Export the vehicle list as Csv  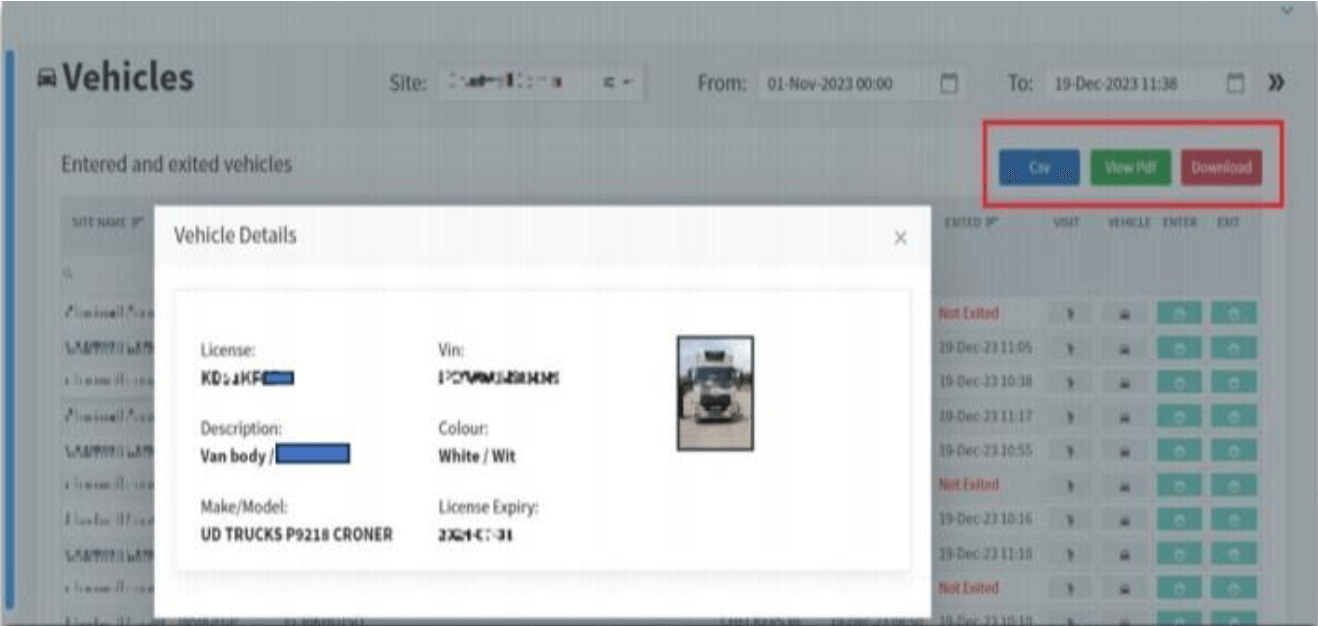(1038, 169)
